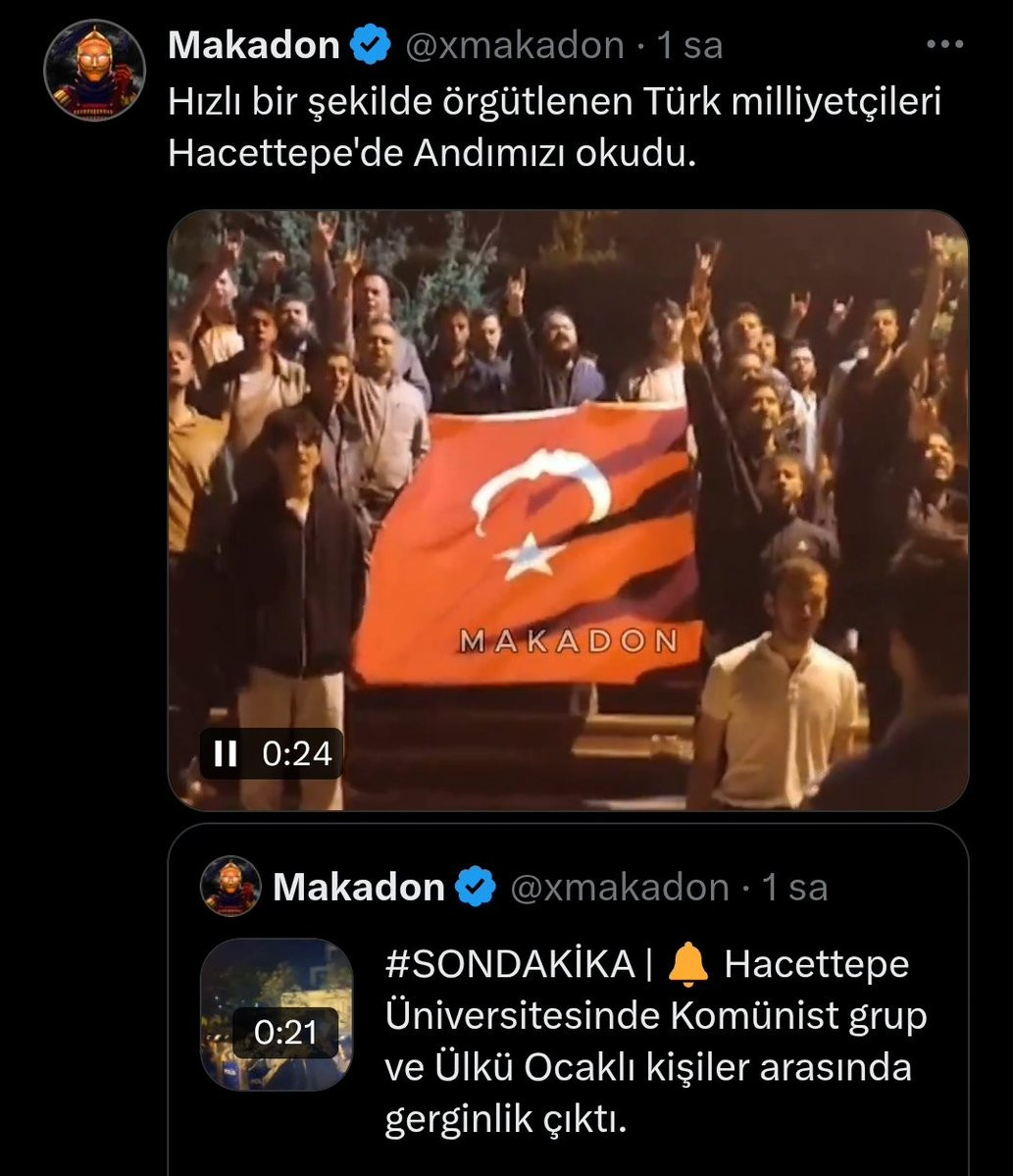Click the quoted tweet's Makadon avatar
Screen dimensions: 1013x1176
(x=230, y=887)
